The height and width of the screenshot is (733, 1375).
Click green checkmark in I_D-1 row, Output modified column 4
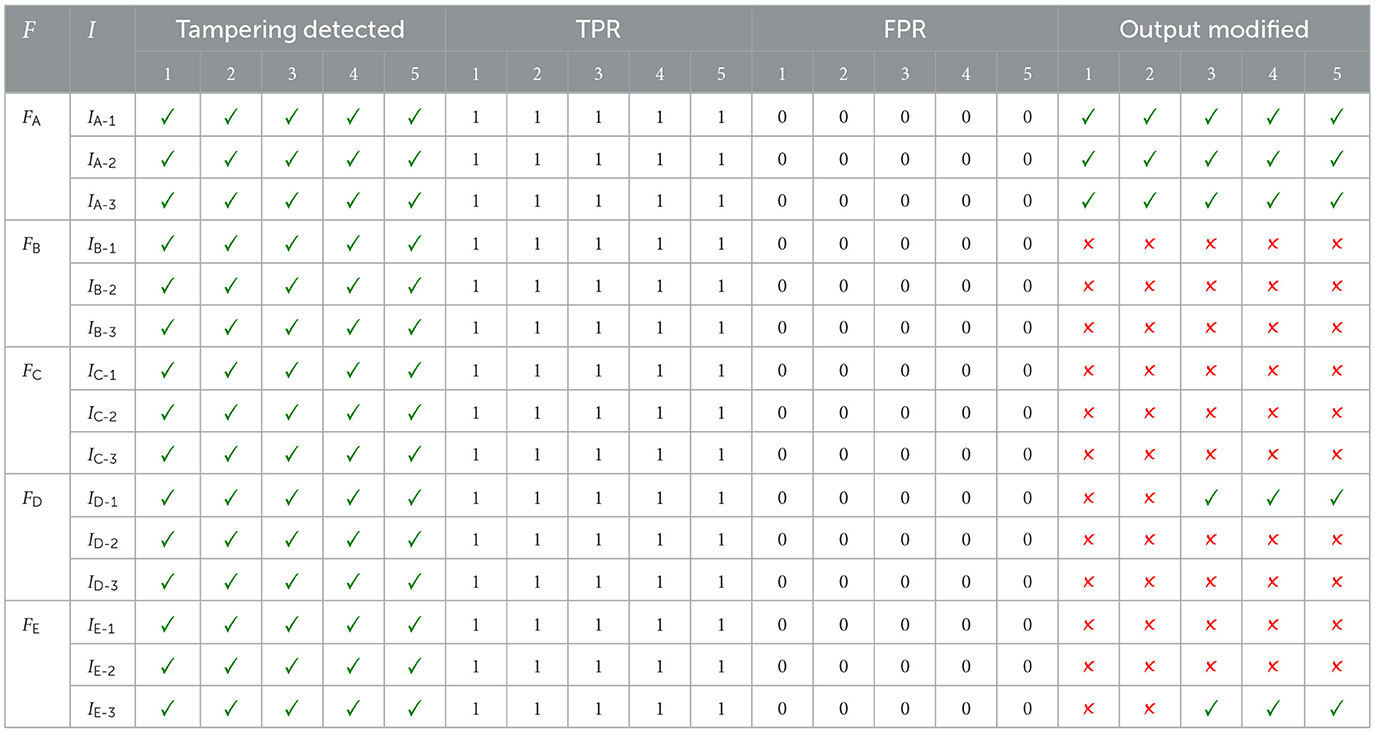(1273, 496)
